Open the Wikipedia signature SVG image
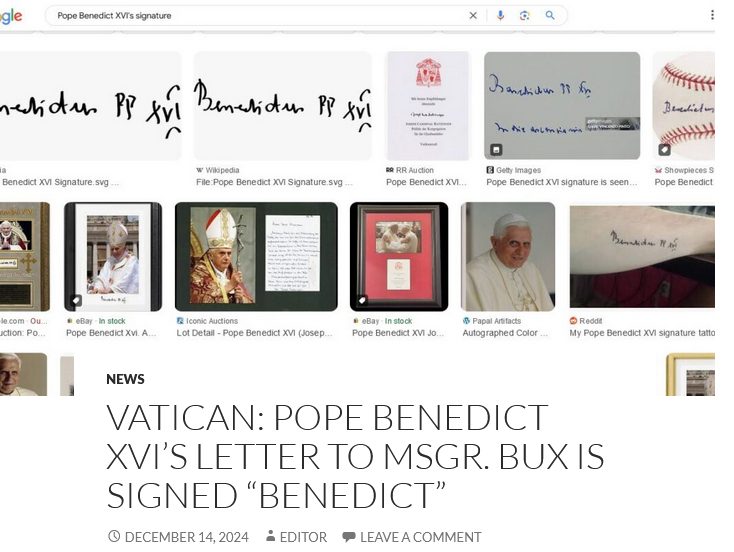This screenshot has width=734, height=552. coord(283,106)
